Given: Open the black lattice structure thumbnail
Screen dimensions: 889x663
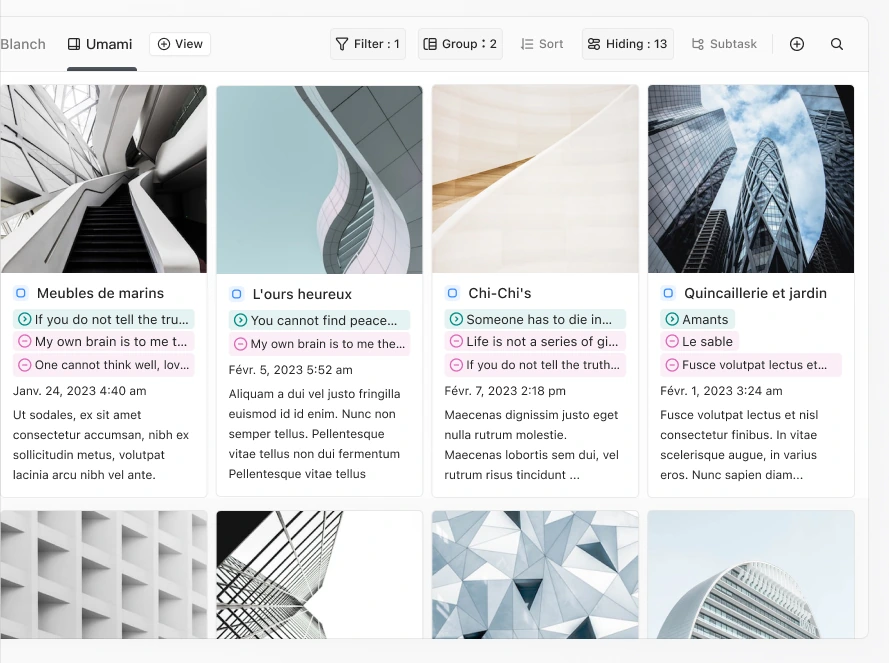Looking at the screenshot, I should [x=319, y=575].
